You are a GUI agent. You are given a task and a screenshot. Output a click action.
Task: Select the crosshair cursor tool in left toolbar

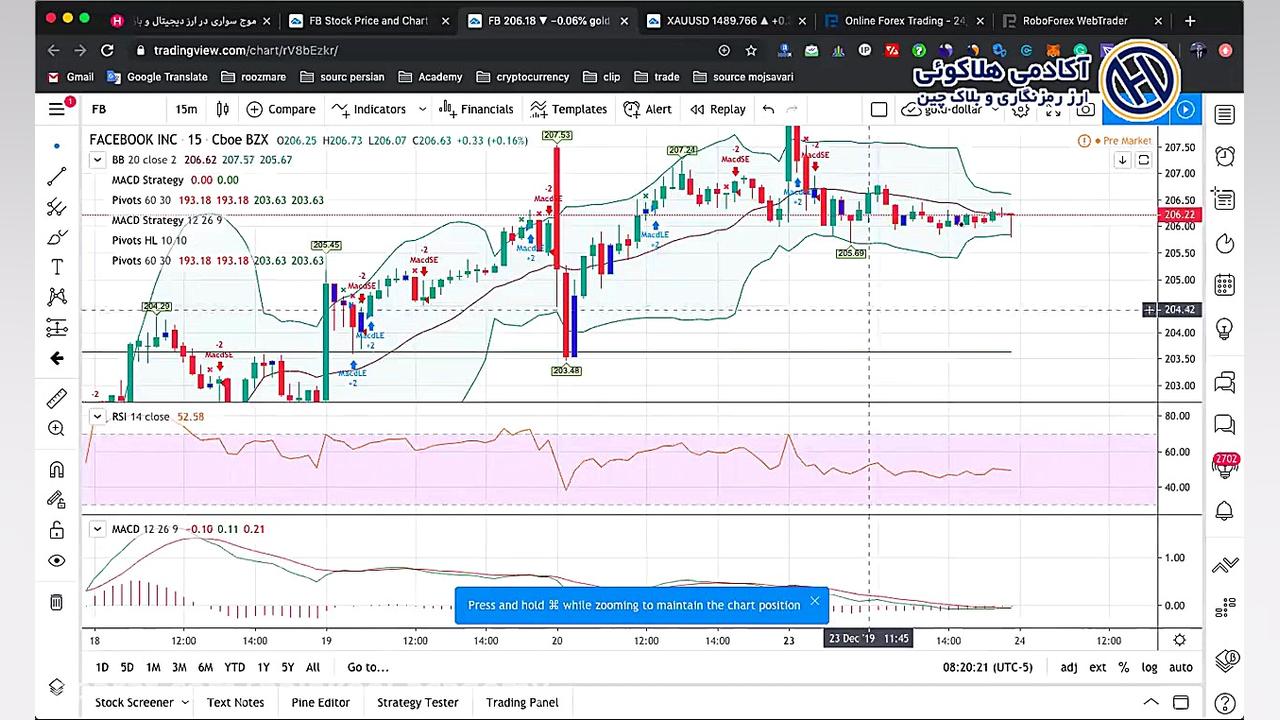click(x=57, y=147)
